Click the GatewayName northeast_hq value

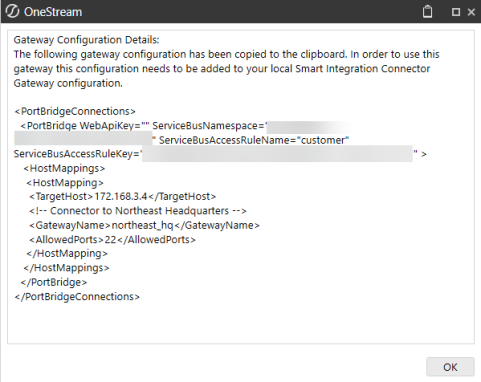click(142, 225)
